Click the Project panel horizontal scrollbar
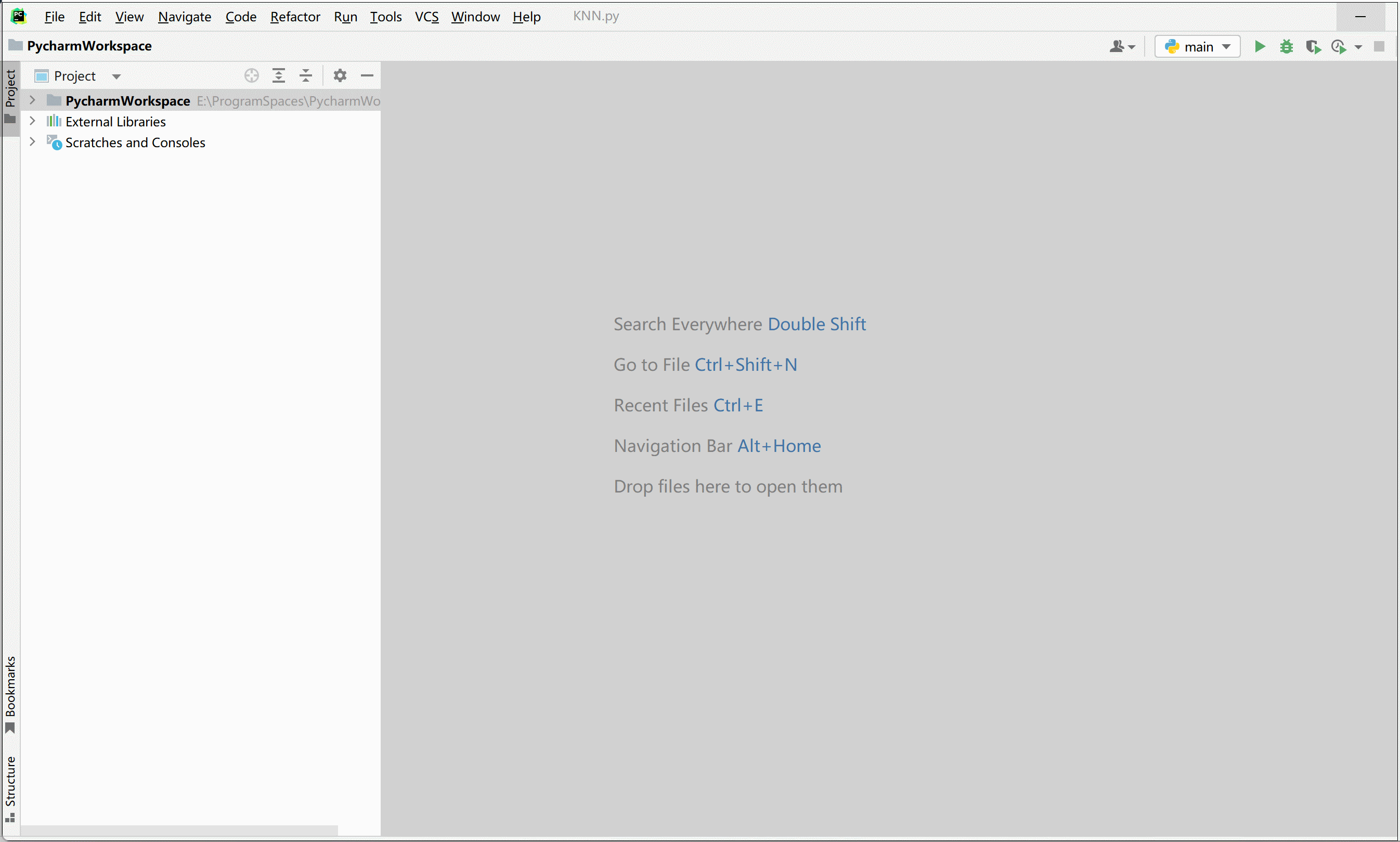 pyautogui.click(x=179, y=831)
